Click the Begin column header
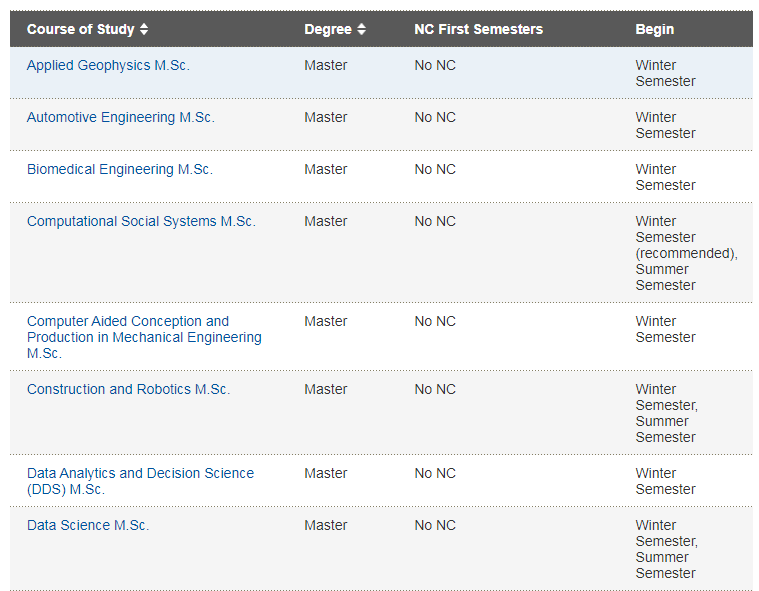The width and height of the screenshot is (759, 591). coord(654,29)
